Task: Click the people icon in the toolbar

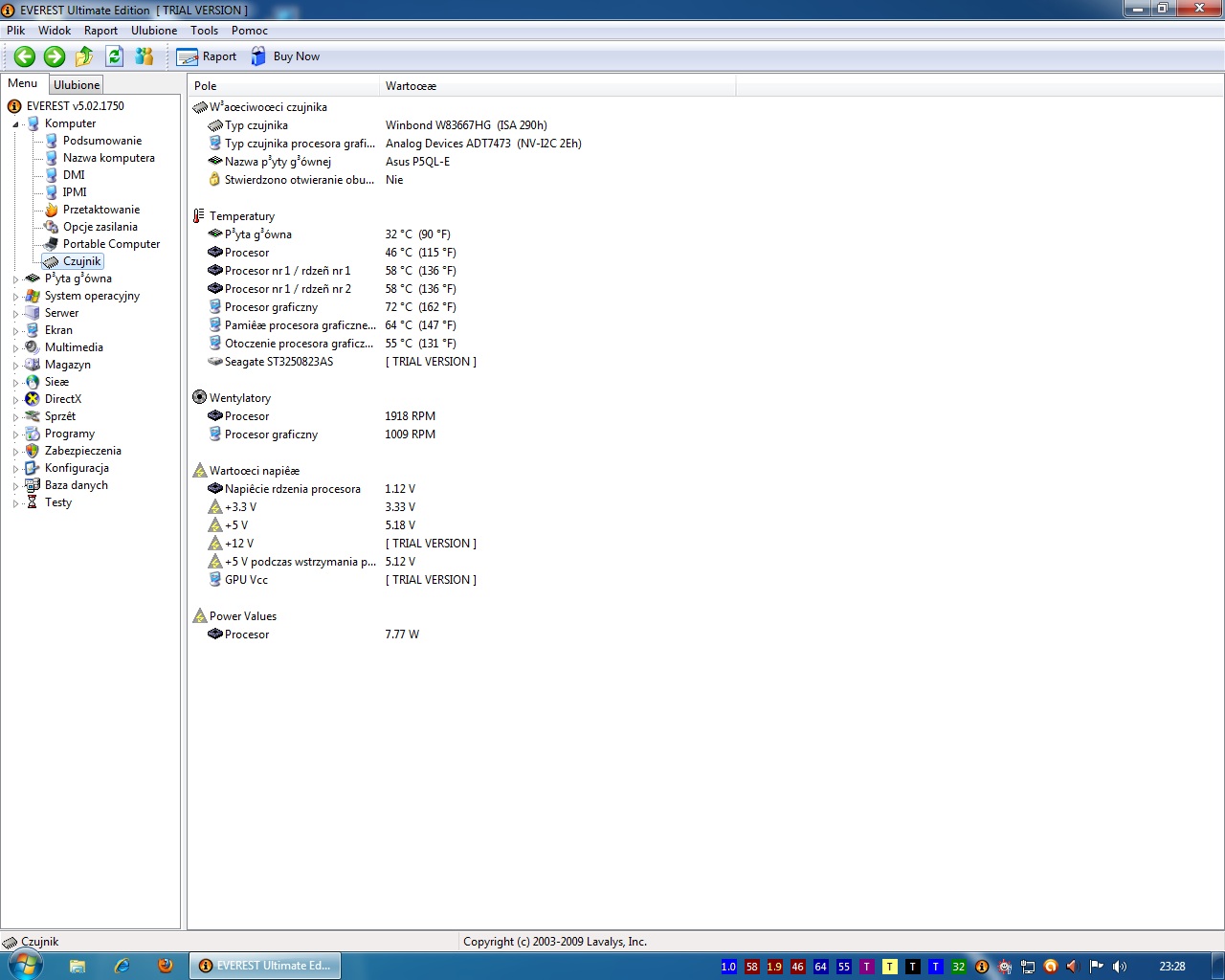Action: (x=145, y=56)
